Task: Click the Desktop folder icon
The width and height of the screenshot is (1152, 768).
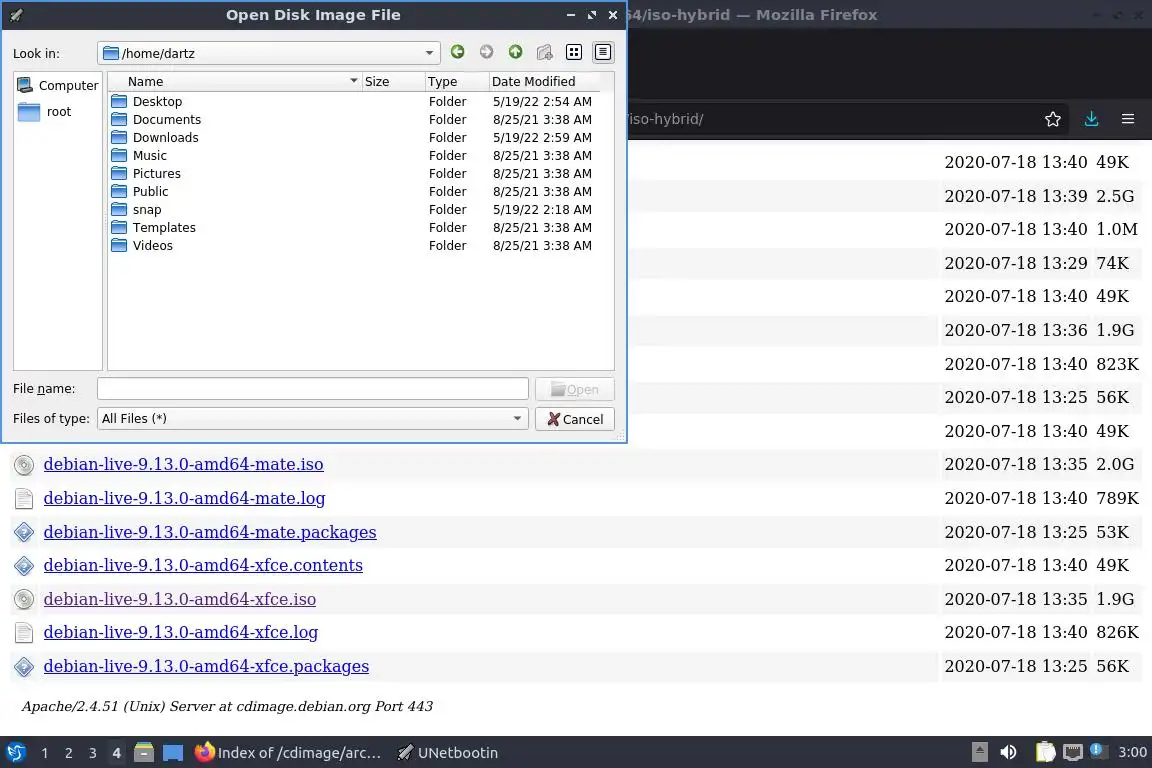Action: tap(119, 101)
